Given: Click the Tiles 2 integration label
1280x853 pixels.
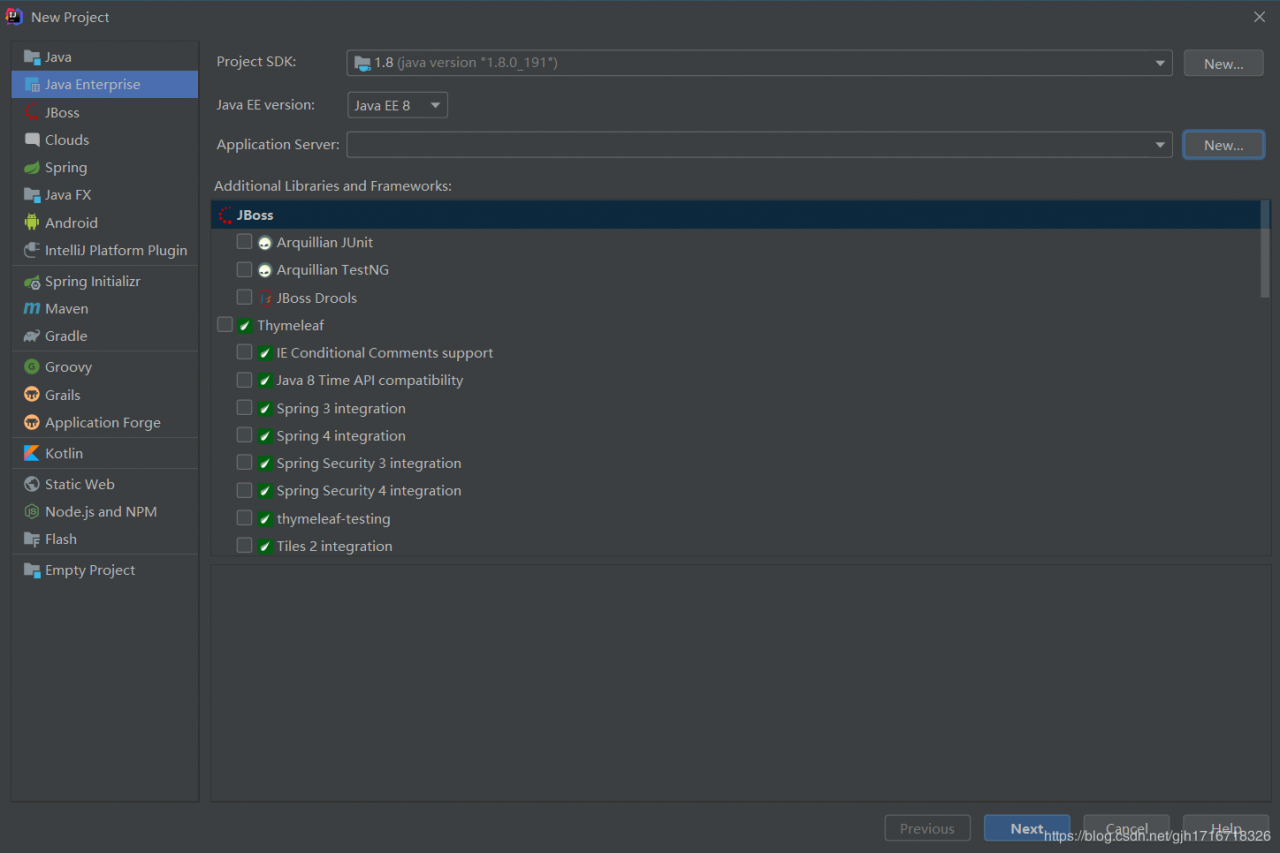Looking at the screenshot, I should (334, 546).
